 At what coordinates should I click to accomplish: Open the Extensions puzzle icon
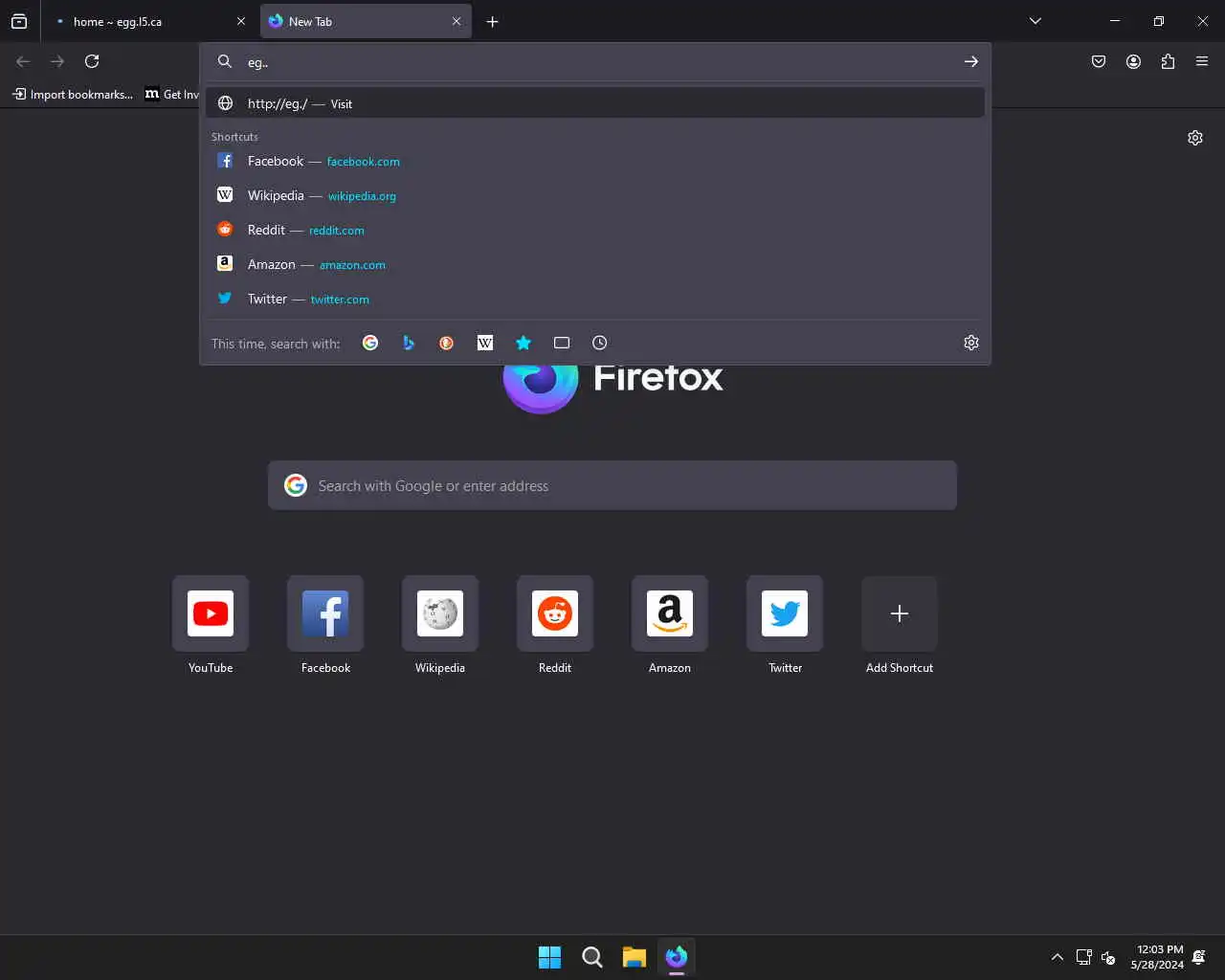(1168, 61)
